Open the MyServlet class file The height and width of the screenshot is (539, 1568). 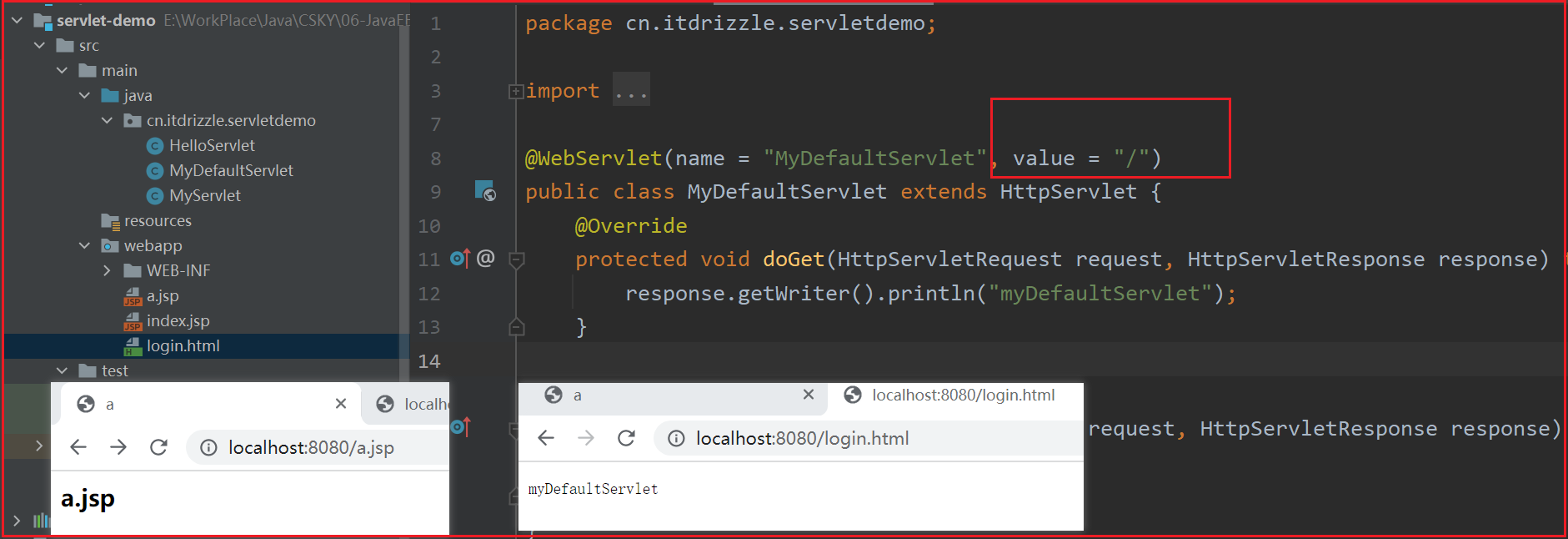(x=204, y=195)
